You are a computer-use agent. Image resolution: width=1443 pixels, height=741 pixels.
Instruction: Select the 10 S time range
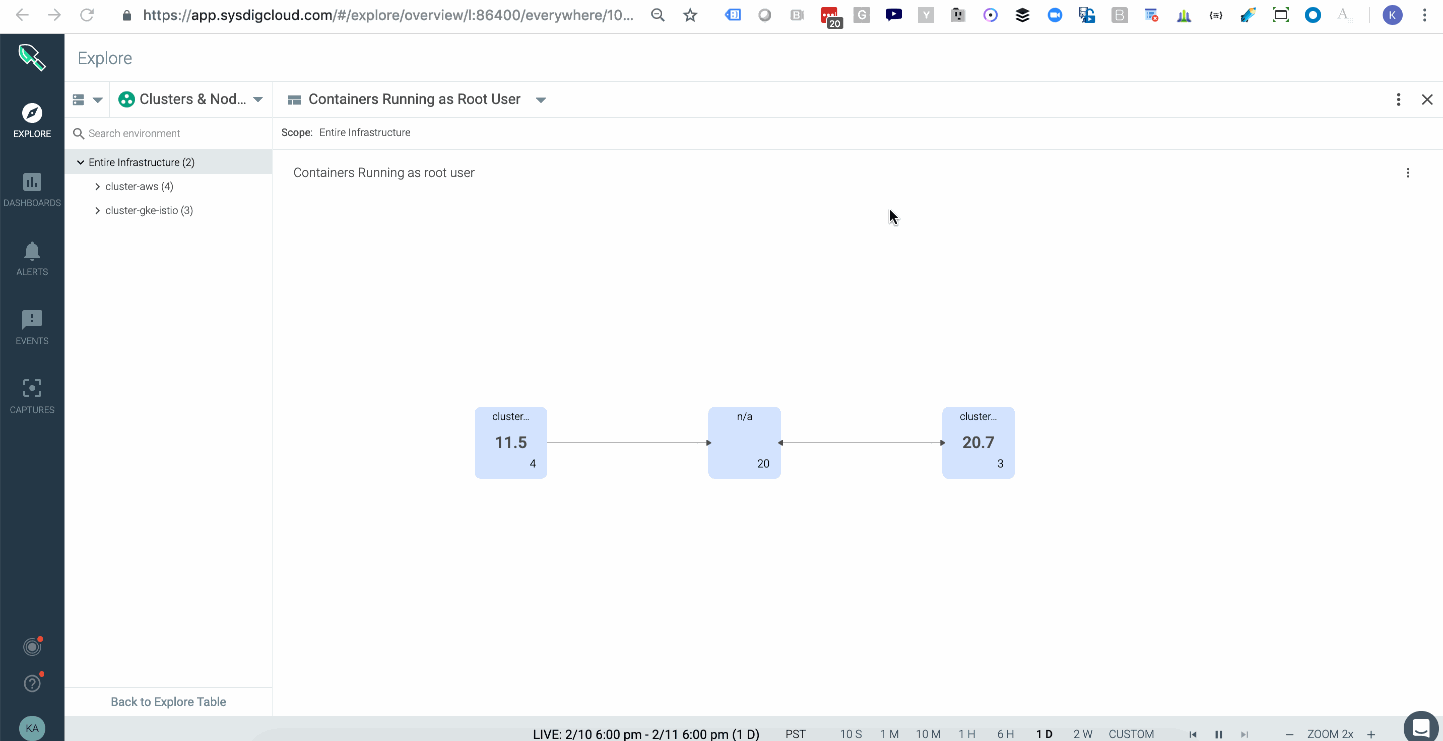tap(851, 734)
